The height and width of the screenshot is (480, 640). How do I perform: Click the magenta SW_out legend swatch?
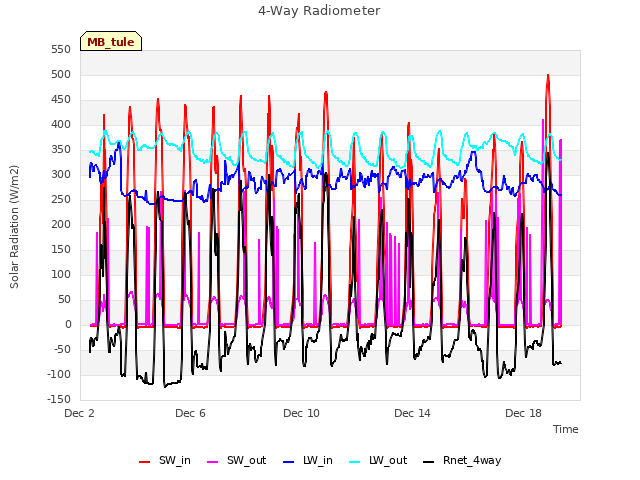pos(213,462)
